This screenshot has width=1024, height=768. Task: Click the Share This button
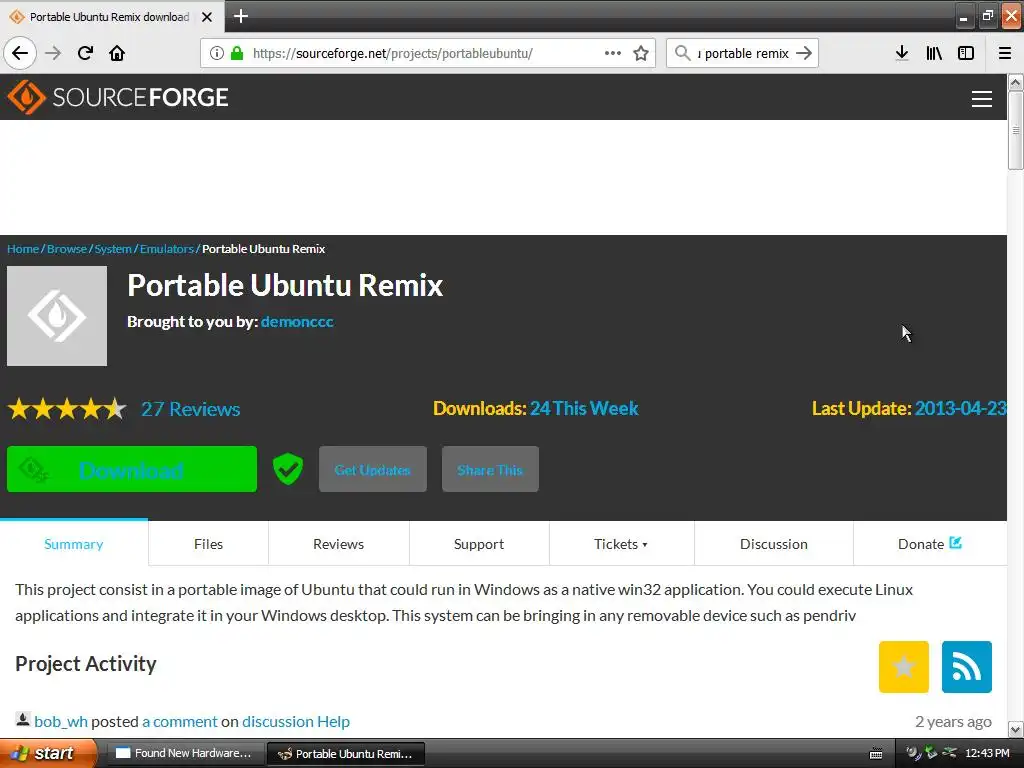click(x=490, y=469)
